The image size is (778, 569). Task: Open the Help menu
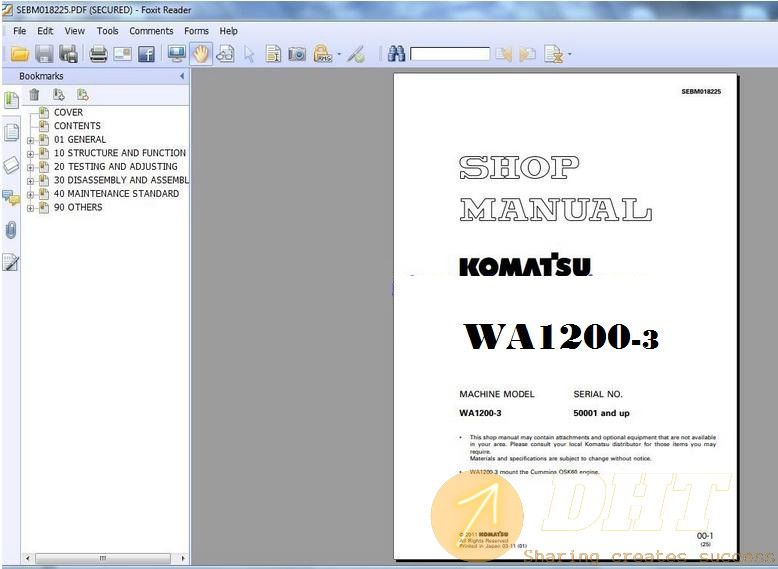(x=229, y=31)
